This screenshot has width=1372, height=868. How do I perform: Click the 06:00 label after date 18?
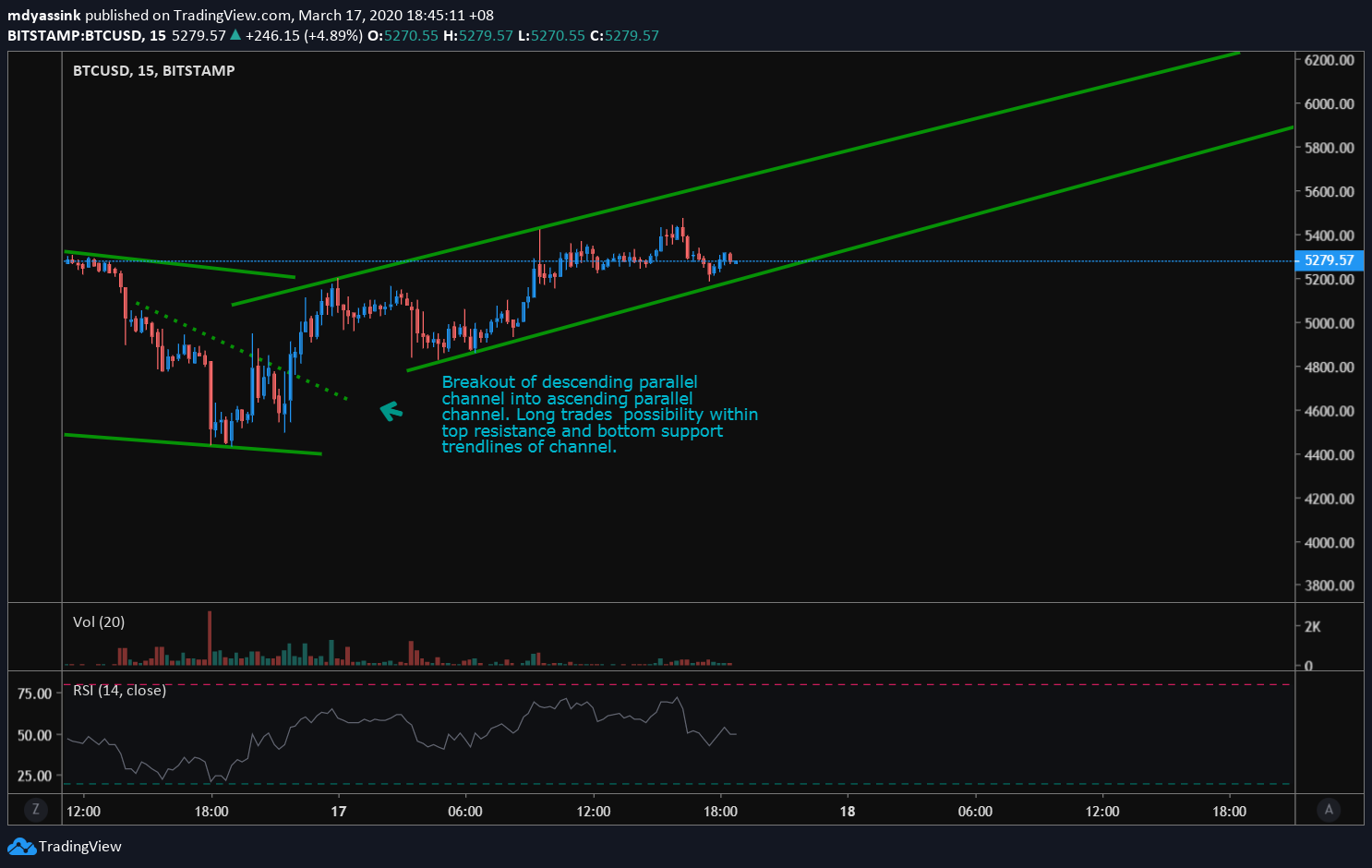pyautogui.click(x=975, y=811)
